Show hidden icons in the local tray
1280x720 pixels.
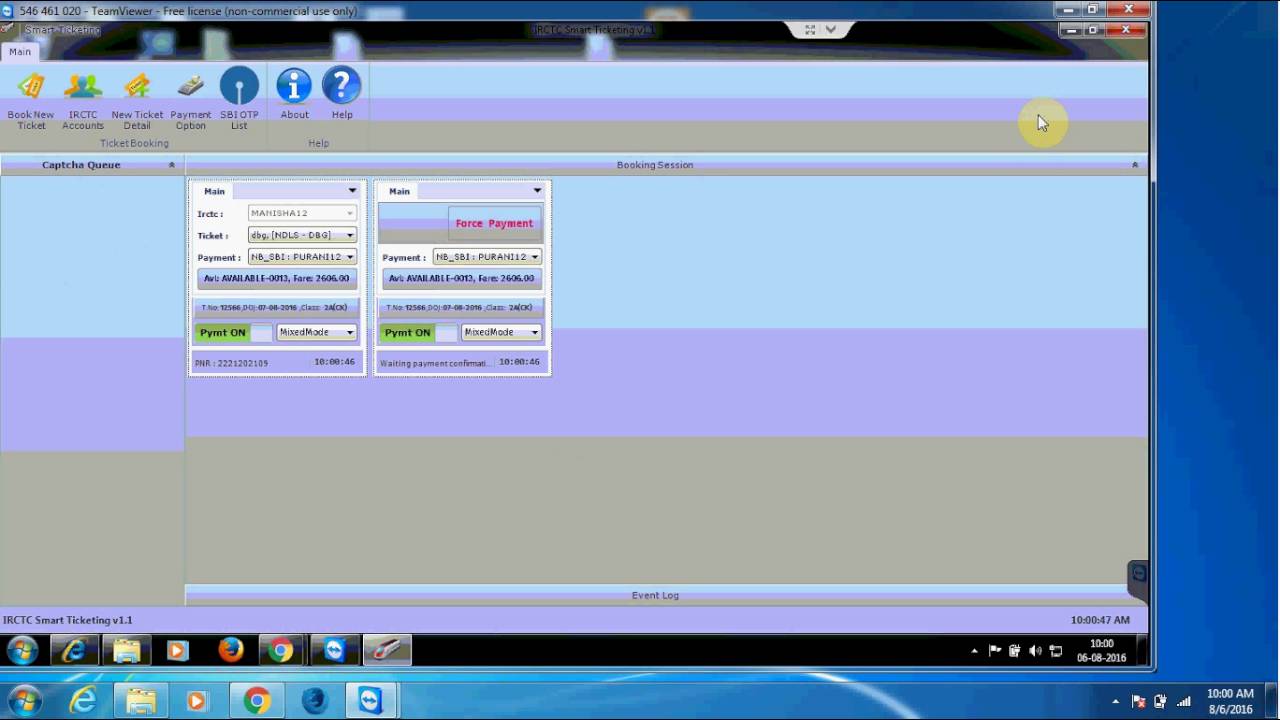(1116, 701)
